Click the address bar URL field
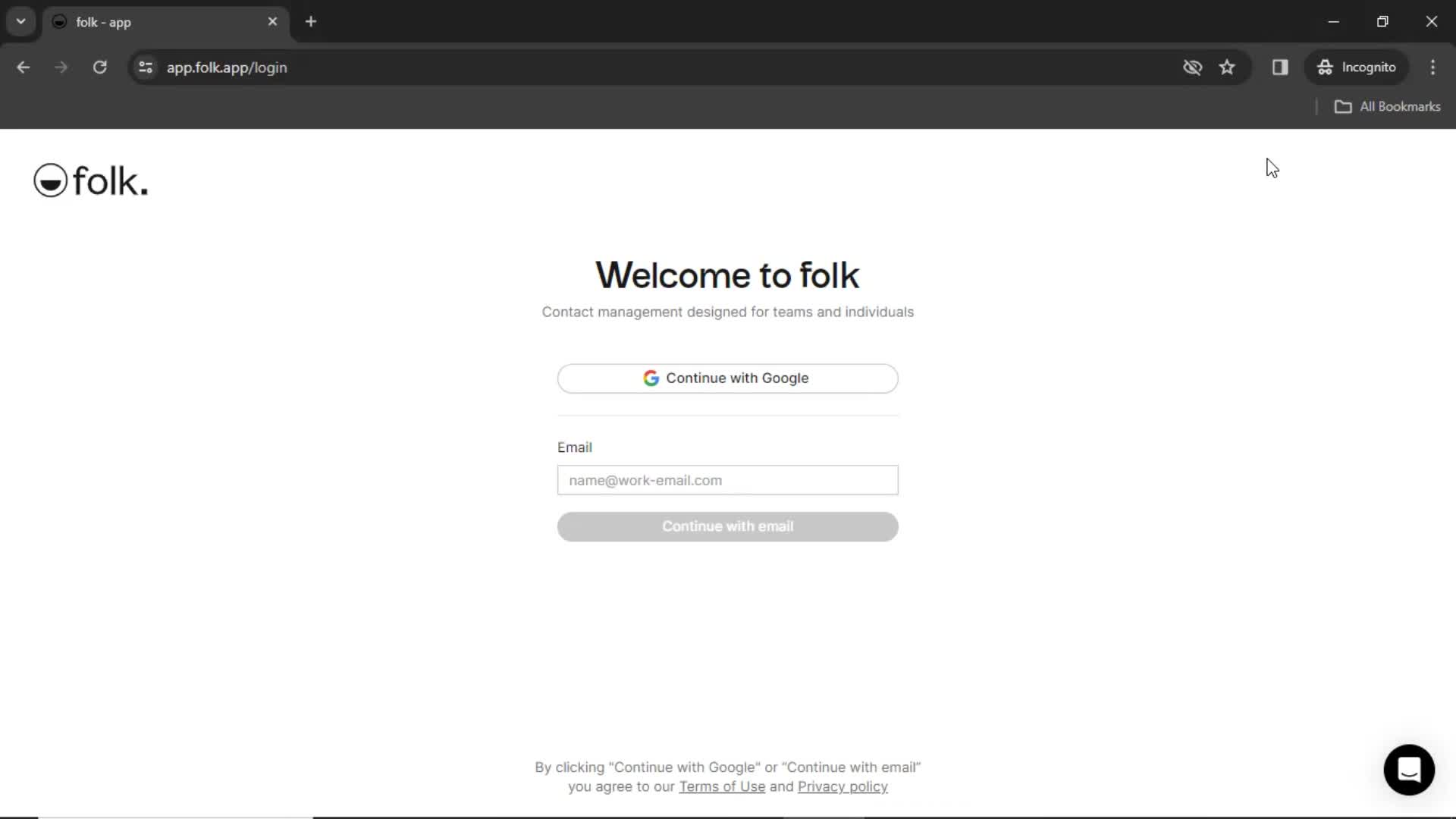Image resolution: width=1456 pixels, height=819 pixels. [227, 67]
